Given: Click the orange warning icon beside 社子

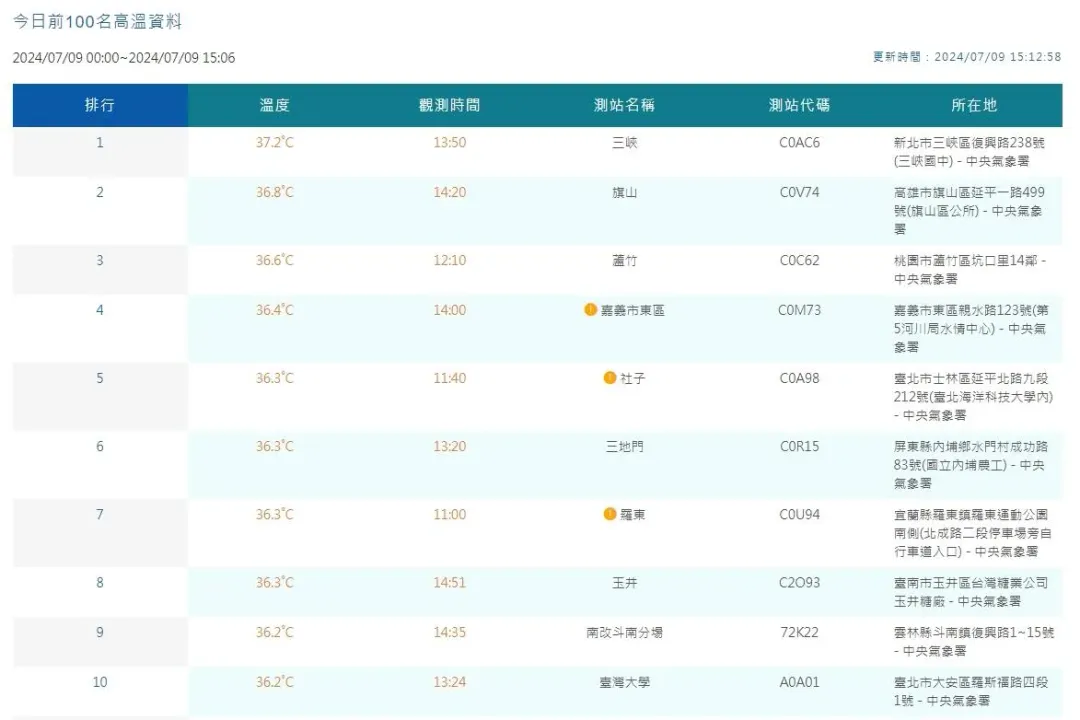Looking at the screenshot, I should (610, 378).
